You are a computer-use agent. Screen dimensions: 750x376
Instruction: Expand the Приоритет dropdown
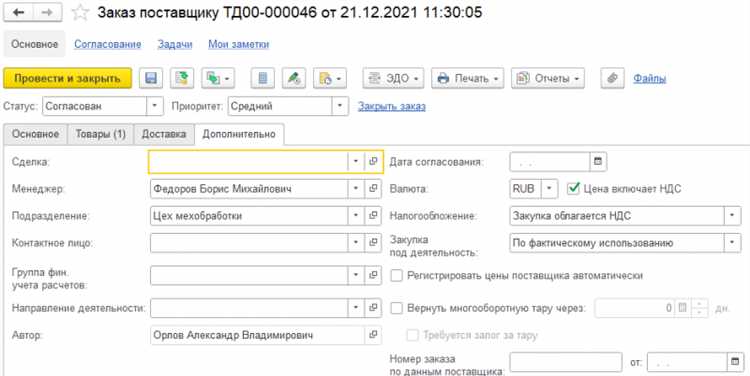[340, 106]
